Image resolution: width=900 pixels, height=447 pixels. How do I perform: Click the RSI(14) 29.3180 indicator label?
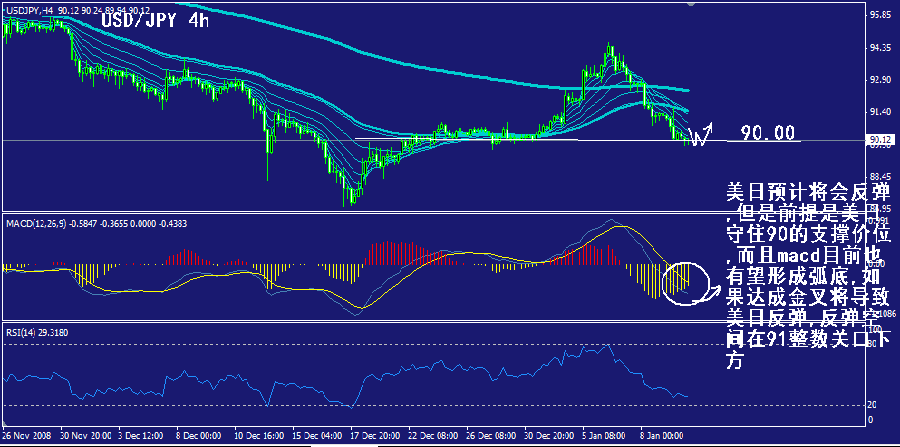(37, 331)
